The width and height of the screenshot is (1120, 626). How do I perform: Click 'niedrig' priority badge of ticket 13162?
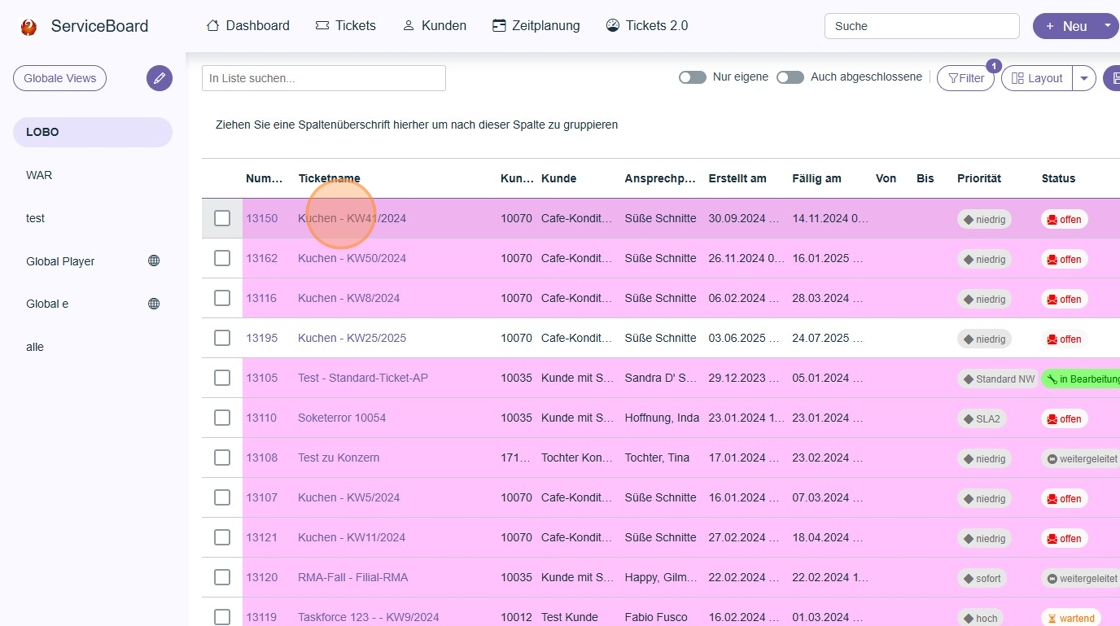tap(984, 259)
